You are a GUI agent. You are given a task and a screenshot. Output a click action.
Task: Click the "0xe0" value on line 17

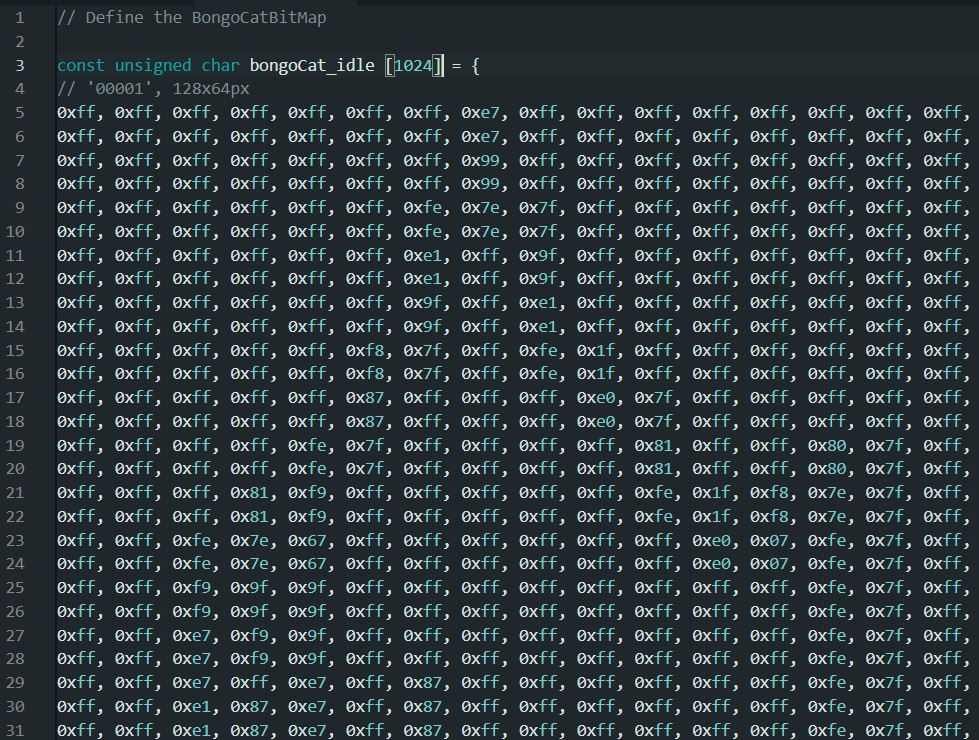[596, 397]
